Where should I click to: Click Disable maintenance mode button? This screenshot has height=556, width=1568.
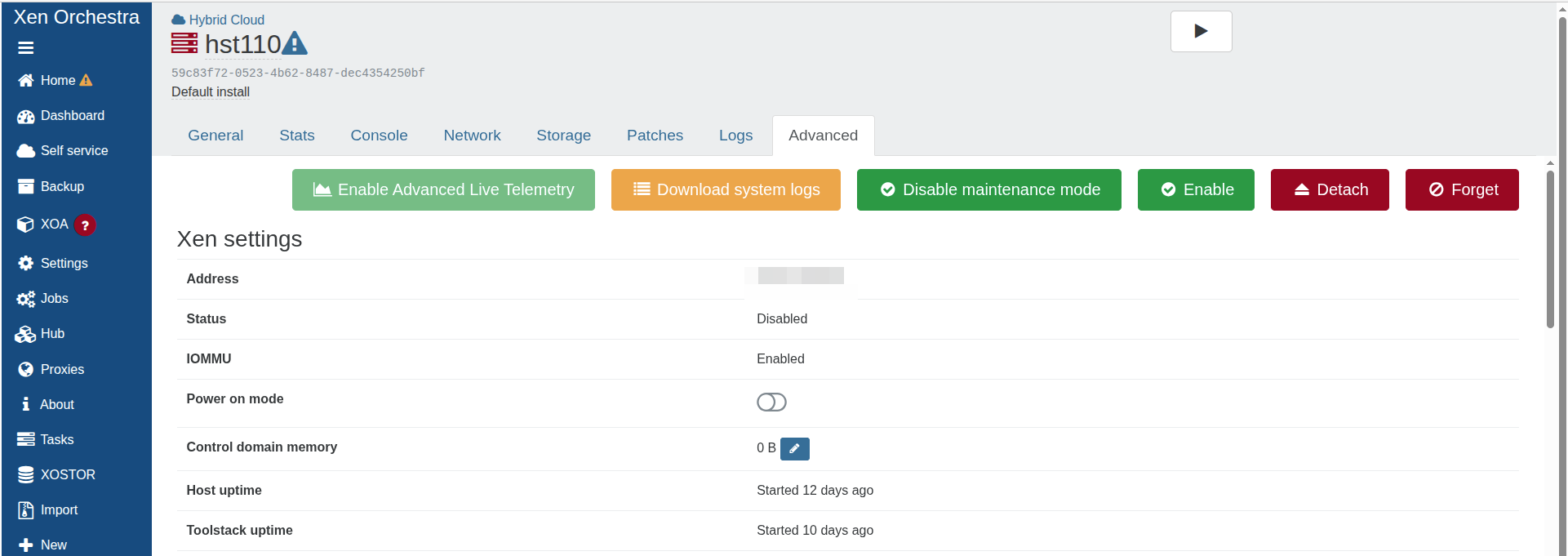988,190
